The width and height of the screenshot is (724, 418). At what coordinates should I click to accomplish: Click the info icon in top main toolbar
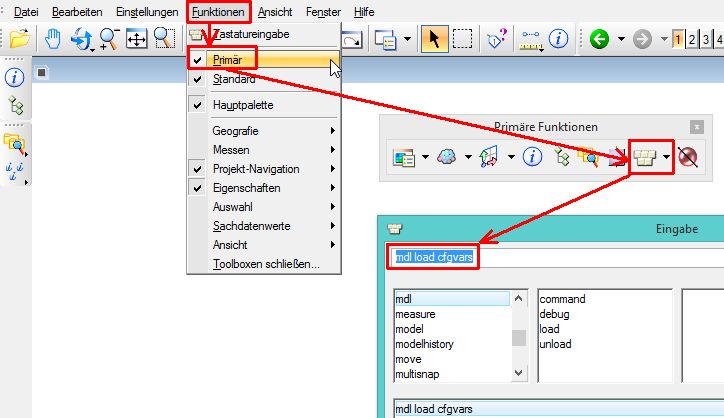(558, 39)
